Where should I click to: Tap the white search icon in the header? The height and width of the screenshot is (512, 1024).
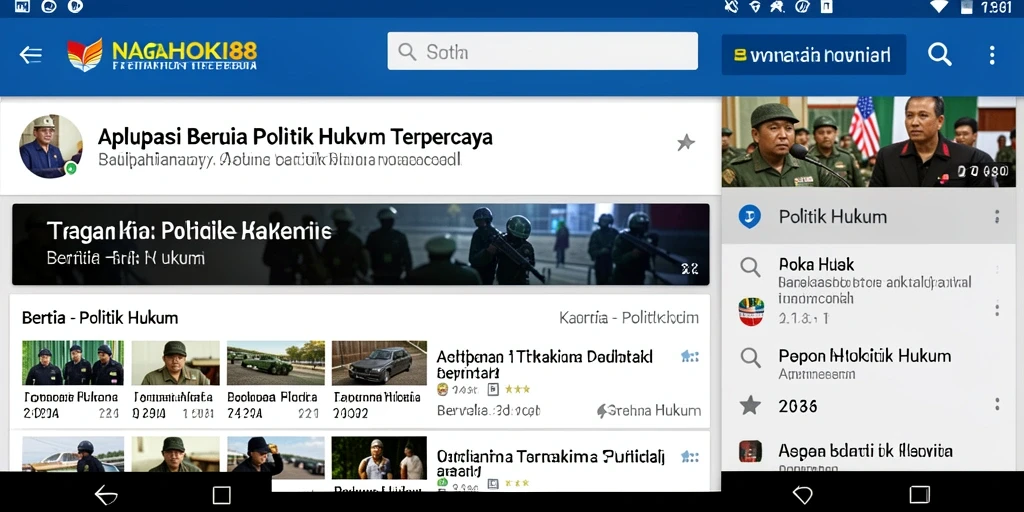click(x=939, y=55)
